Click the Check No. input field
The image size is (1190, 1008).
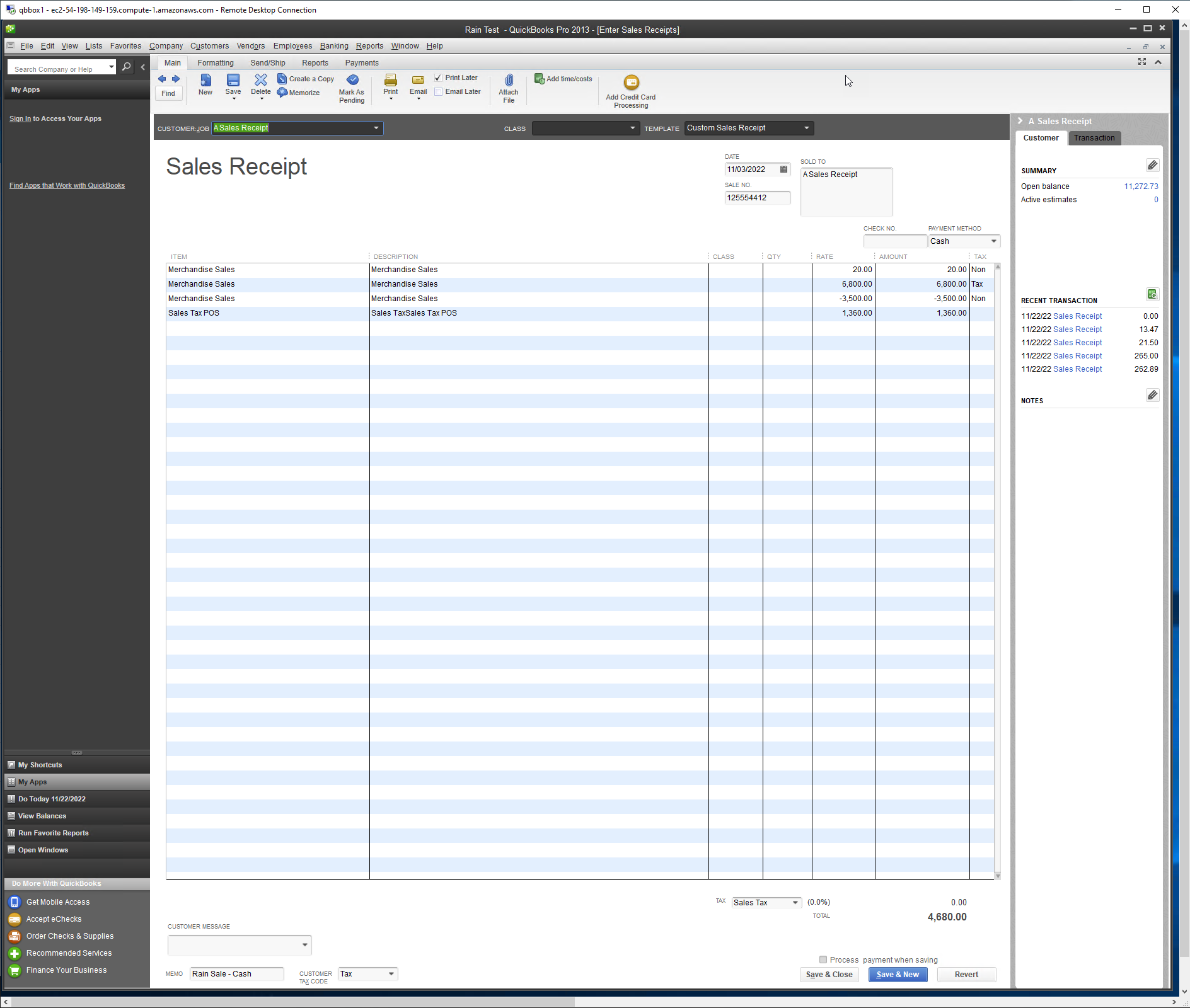coord(895,241)
